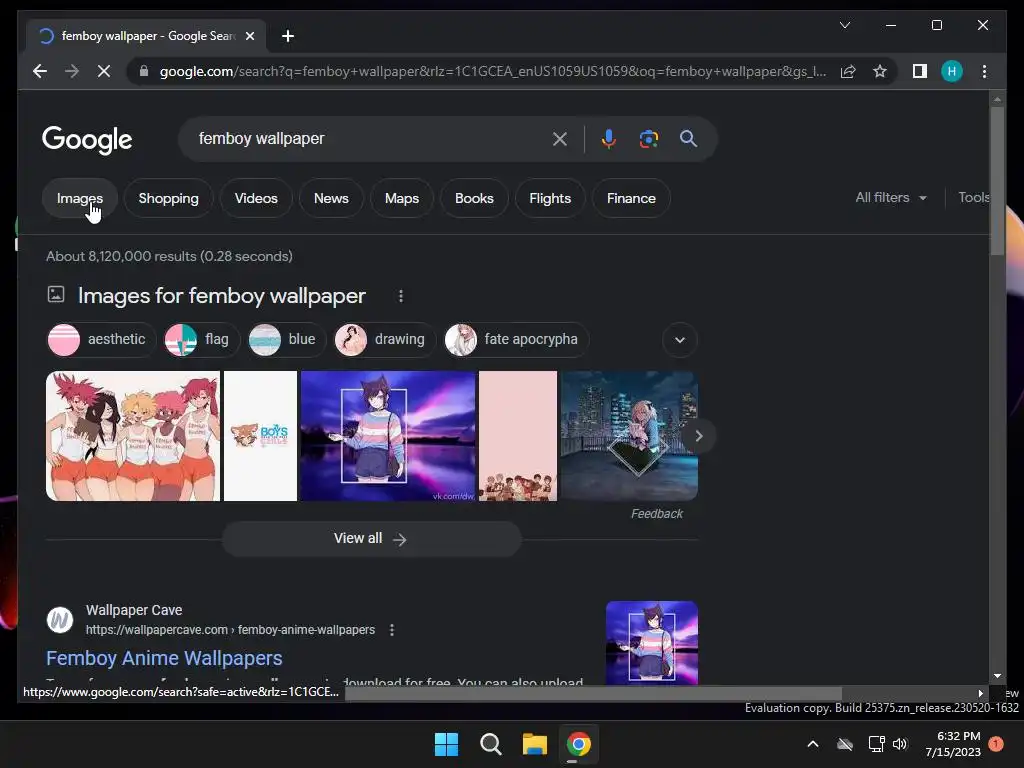Screen dimensions: 1024x768
Task: Search by image with Google Lens
Action: [x=648, y=138]
